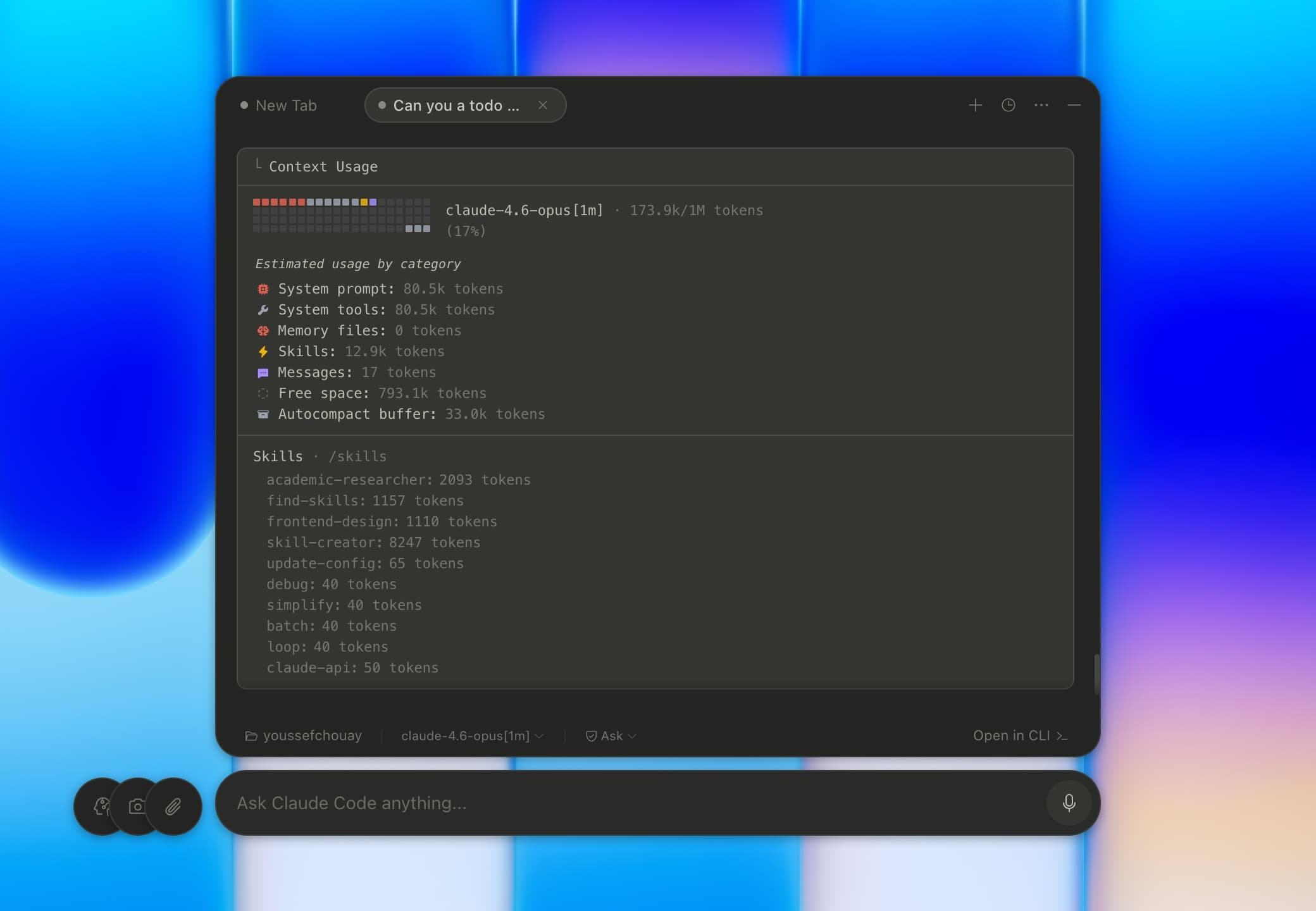
Task: Click 'simplify: 40 tokens' row
Action: (344, 605)
